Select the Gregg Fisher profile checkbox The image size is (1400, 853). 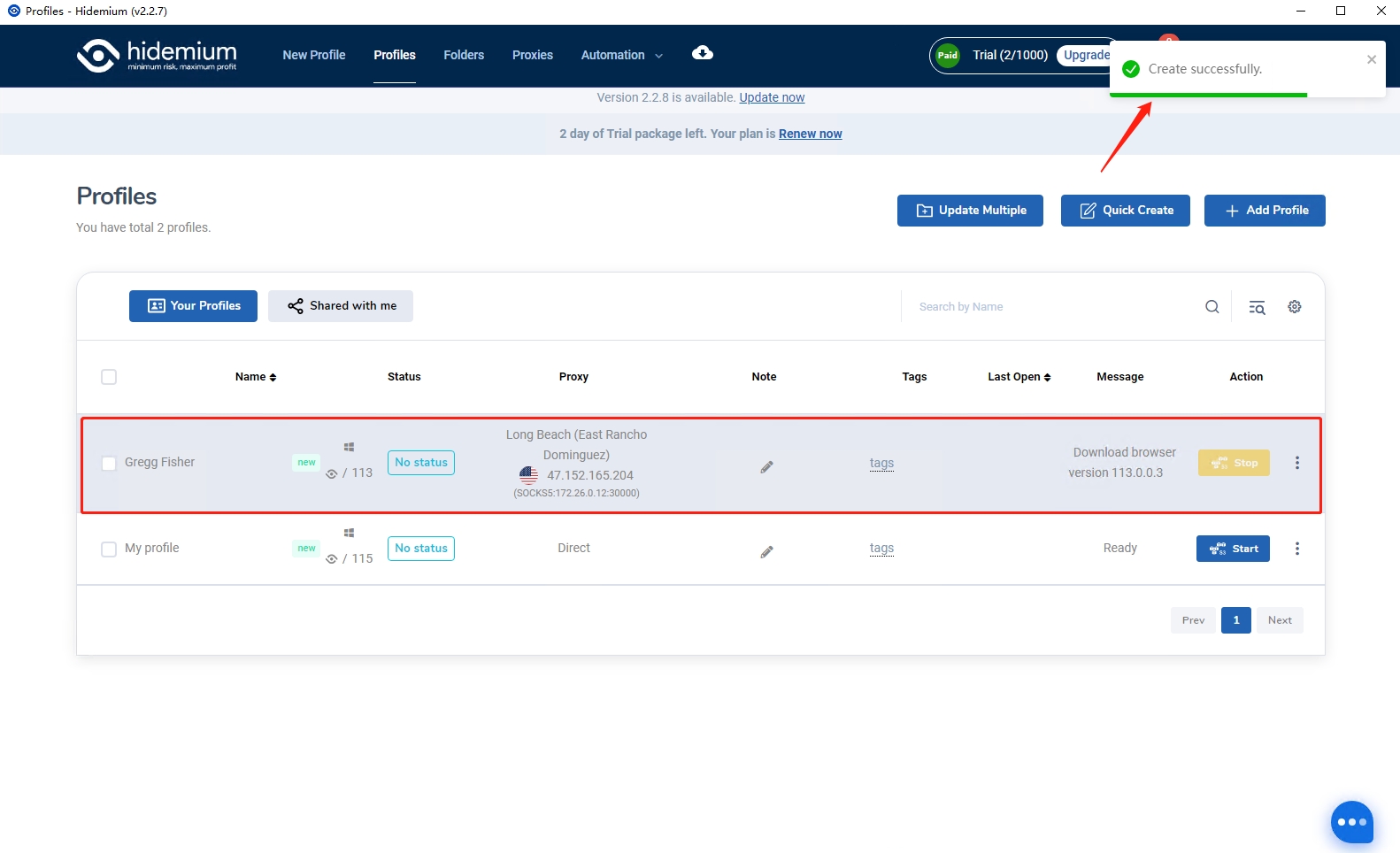point(109,464)
